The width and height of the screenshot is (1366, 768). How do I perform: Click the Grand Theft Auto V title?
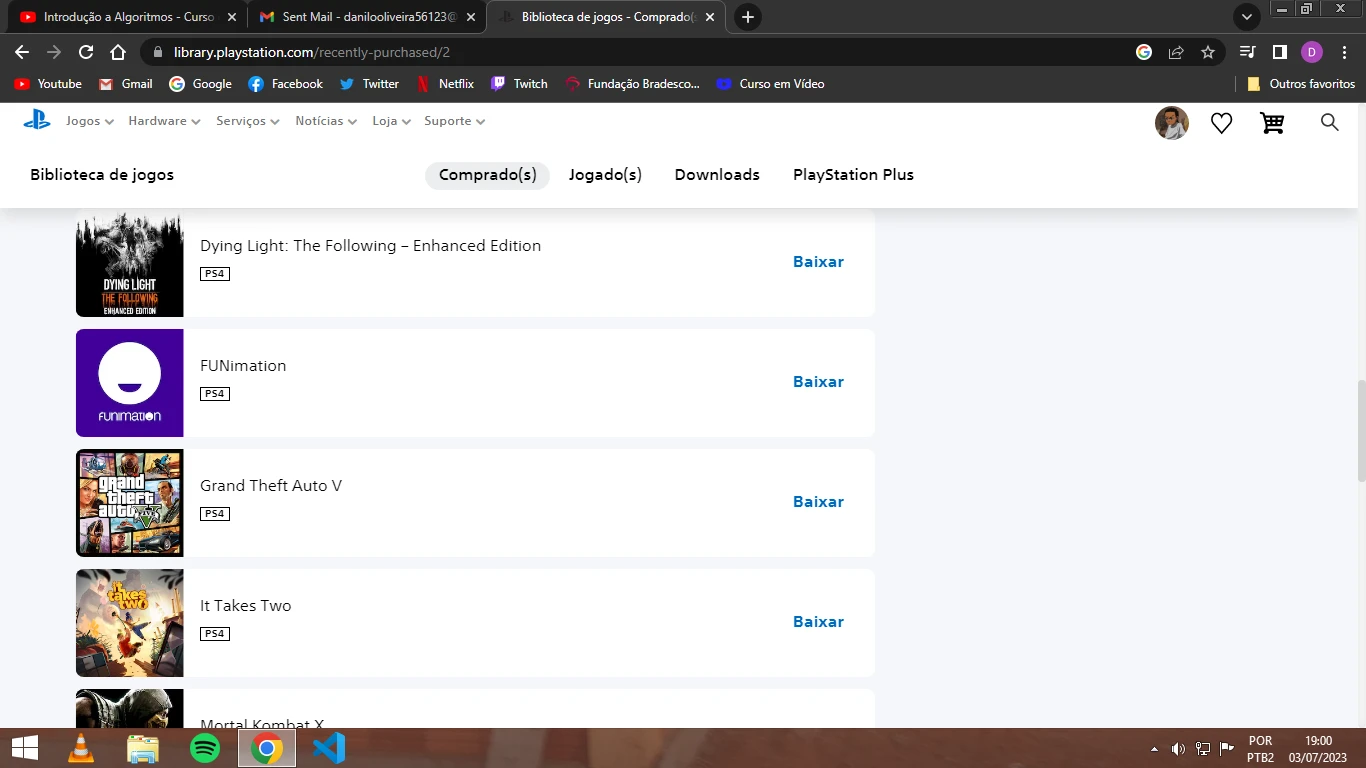tap(271, 486)
